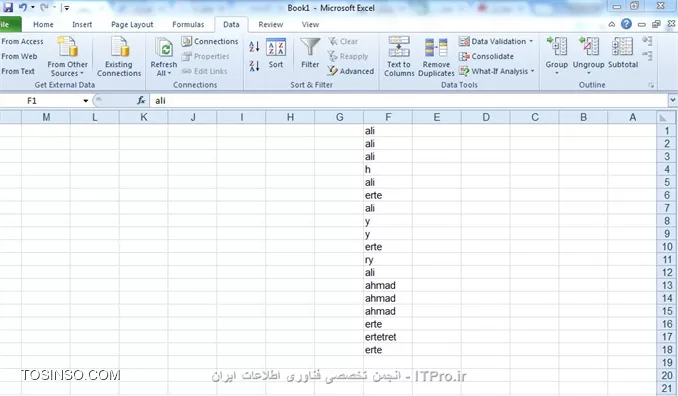This screenshot has width=678, height=396.
Task: Click Show Detail outline icon
Action: tap(647, 42)
